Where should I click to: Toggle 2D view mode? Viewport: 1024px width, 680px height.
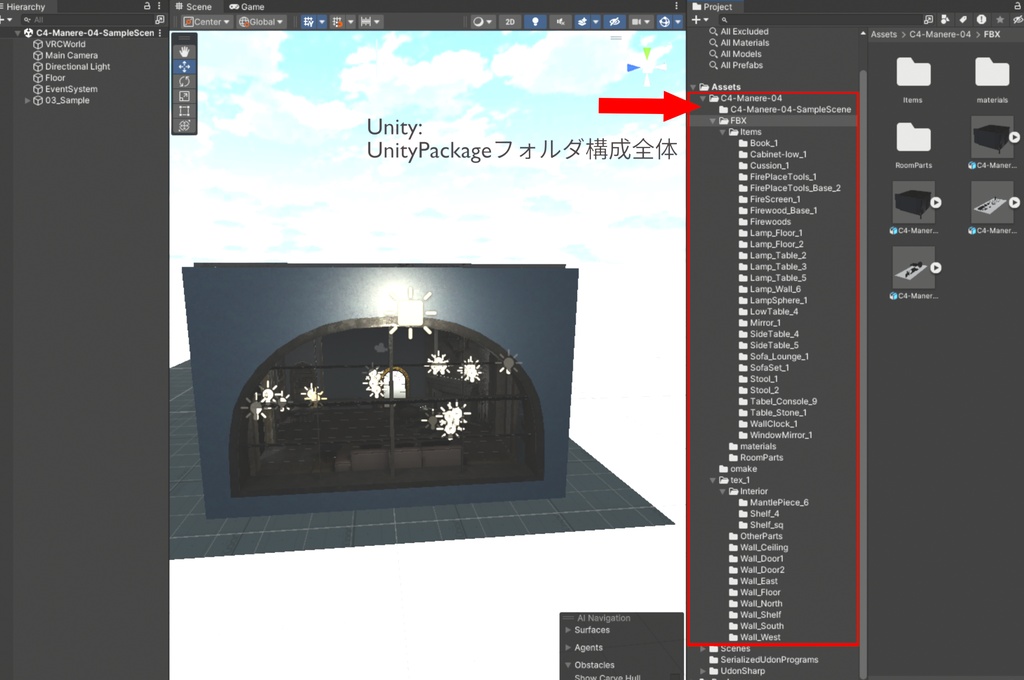coord(510,22)
